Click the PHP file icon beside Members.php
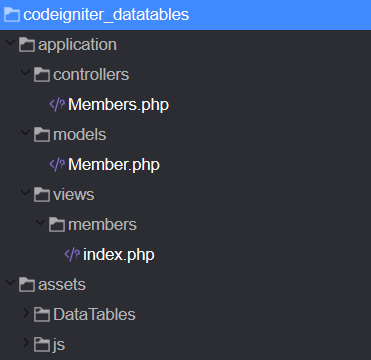This screenshot has width=371, height=360. coord(57,105)
